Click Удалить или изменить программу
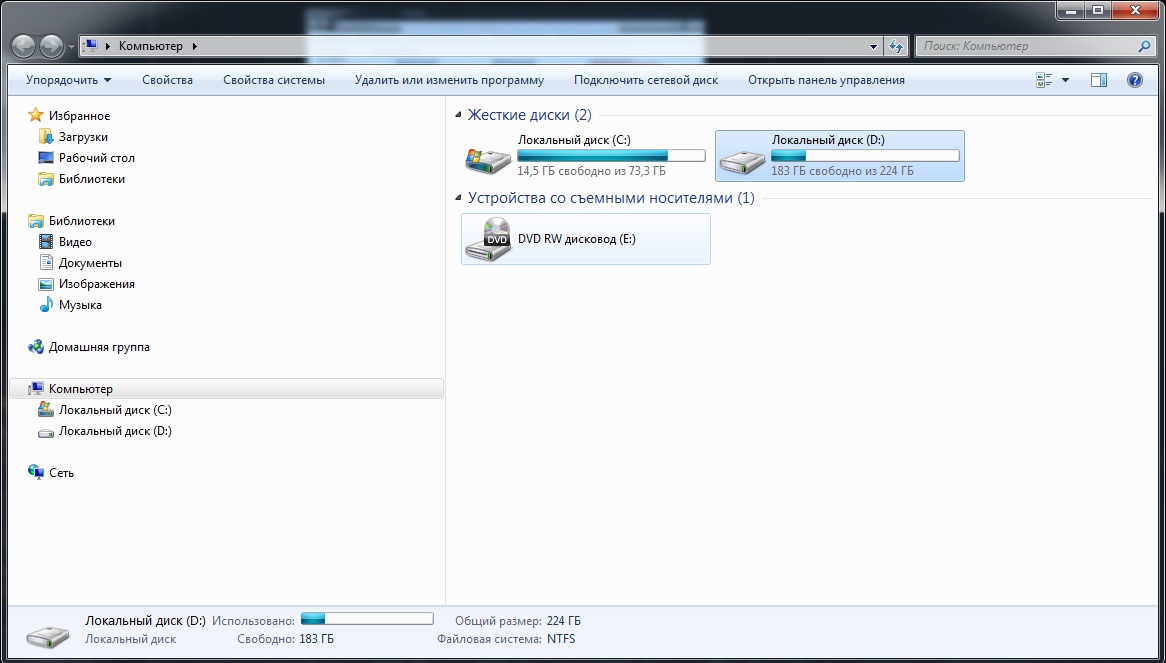The image size is (1166, 663). point(449,80)
